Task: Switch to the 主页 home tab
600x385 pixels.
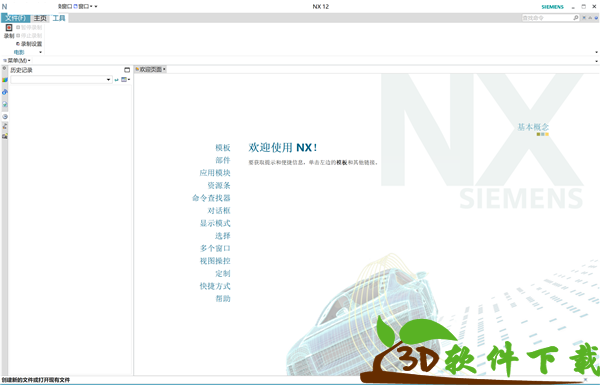Action: 40,18
